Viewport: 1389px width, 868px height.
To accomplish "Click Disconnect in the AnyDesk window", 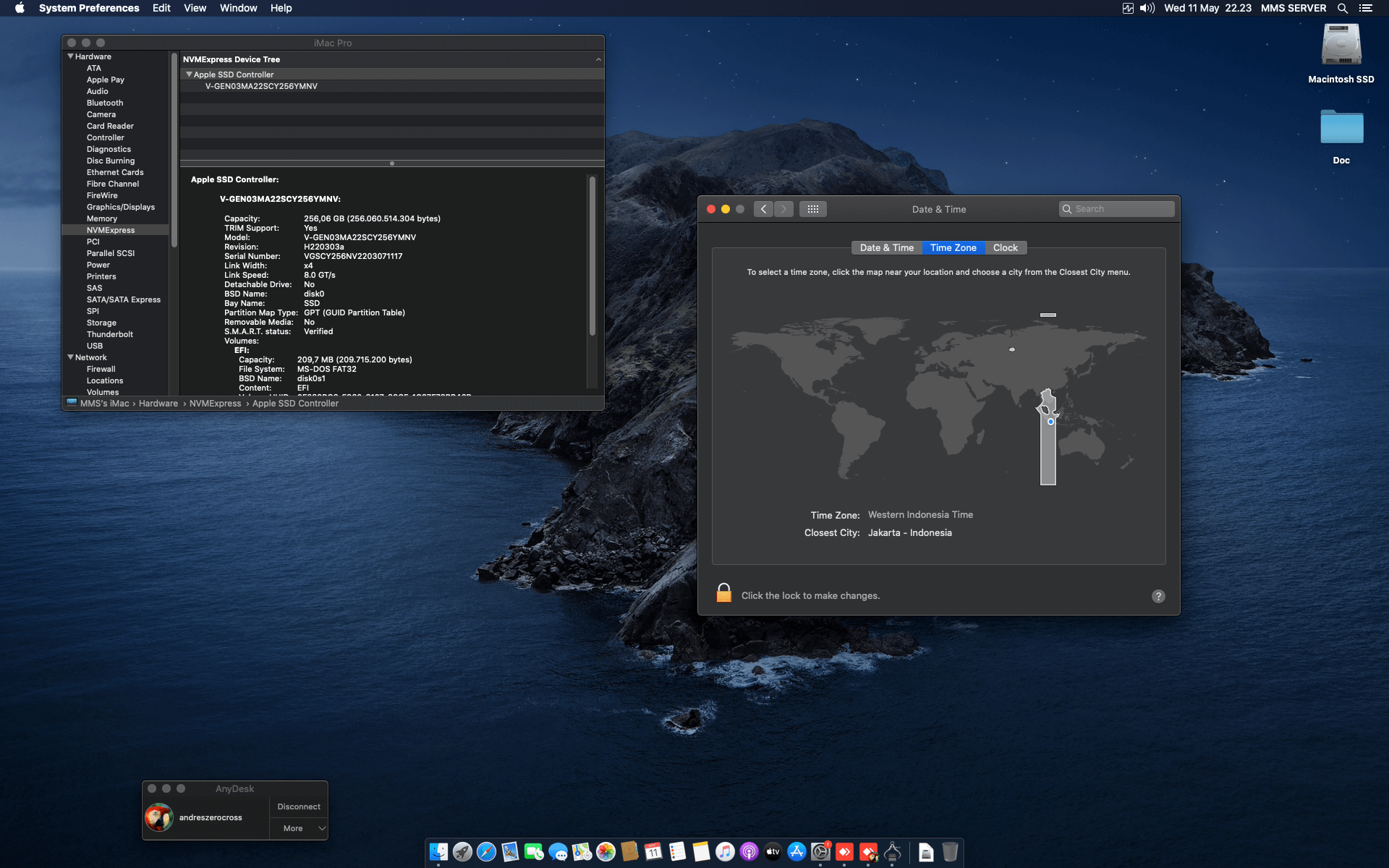I will click(x=298, y=806).
